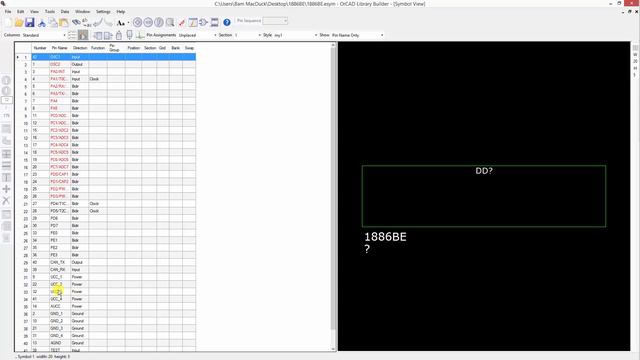
Task: Click the table grid icon in left sidebar
Action: [x=6, y=154]
